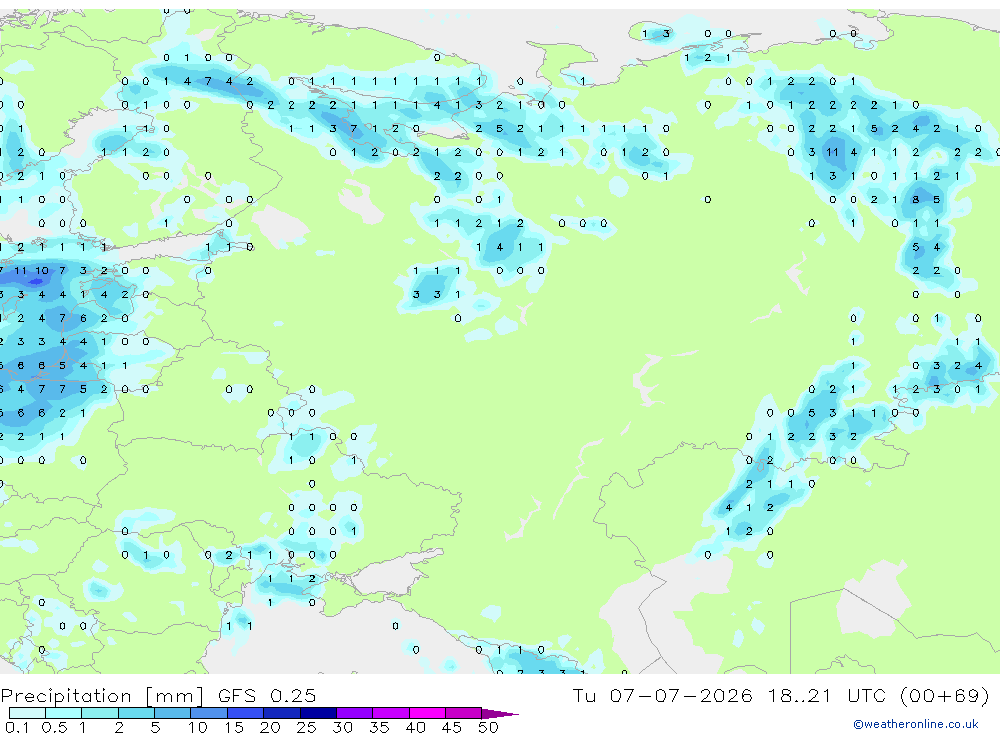Click the 35–40 mm purple legend swatch
The image size is (1000, 733).
391,713
